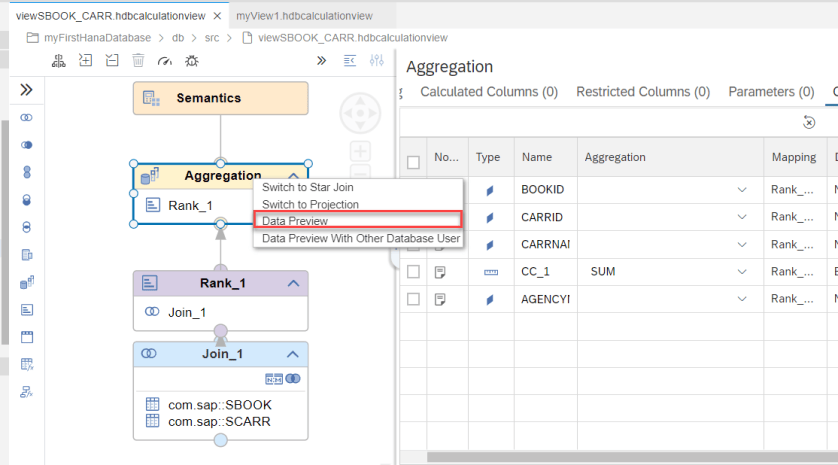Collapse the Rank_1 node

coord(293,283)
